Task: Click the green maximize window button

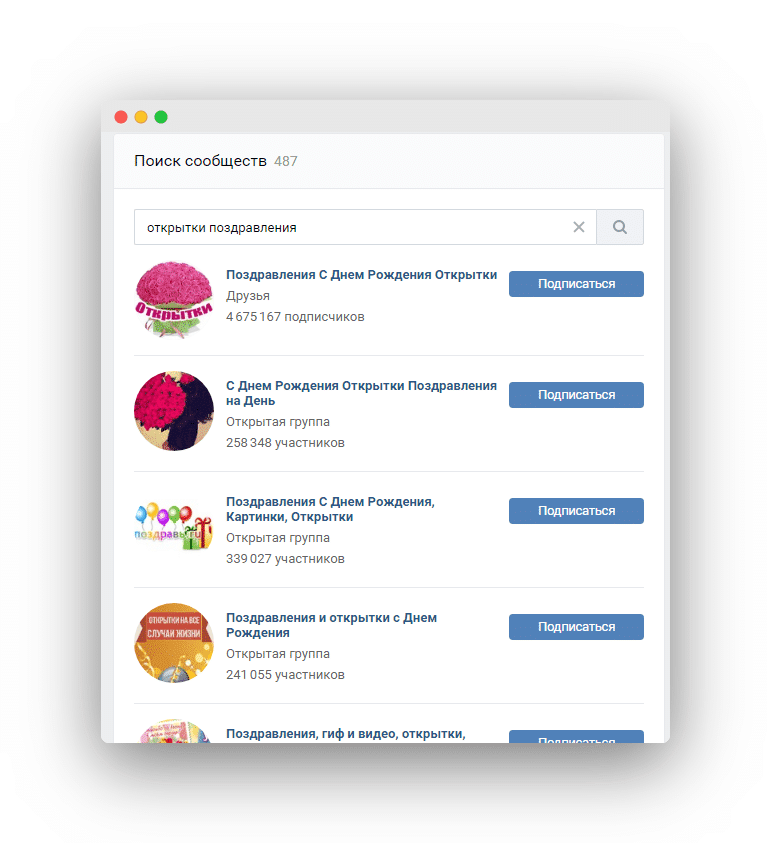Action: (x=161, y=117)
